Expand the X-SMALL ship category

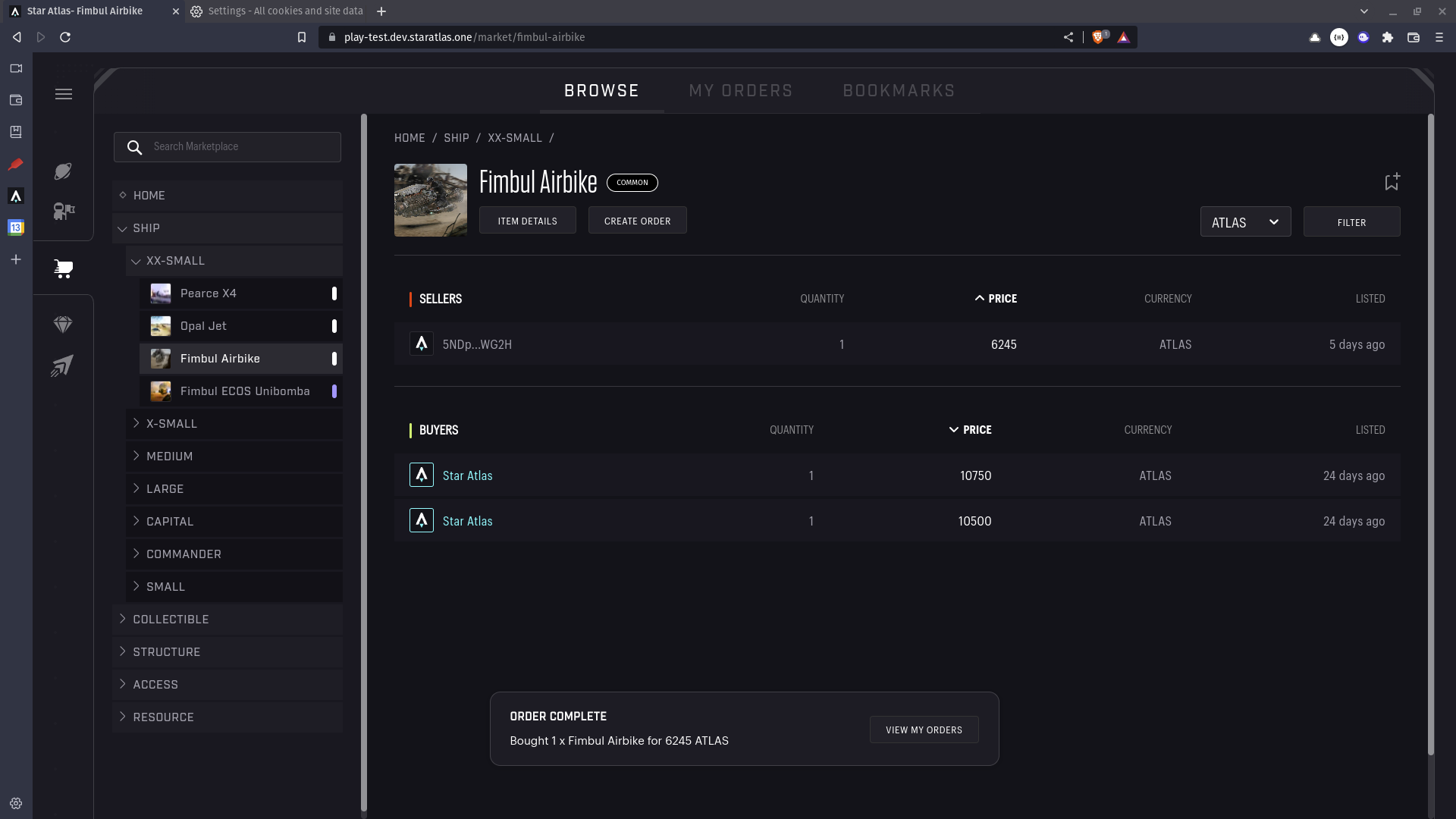(234, 424)
